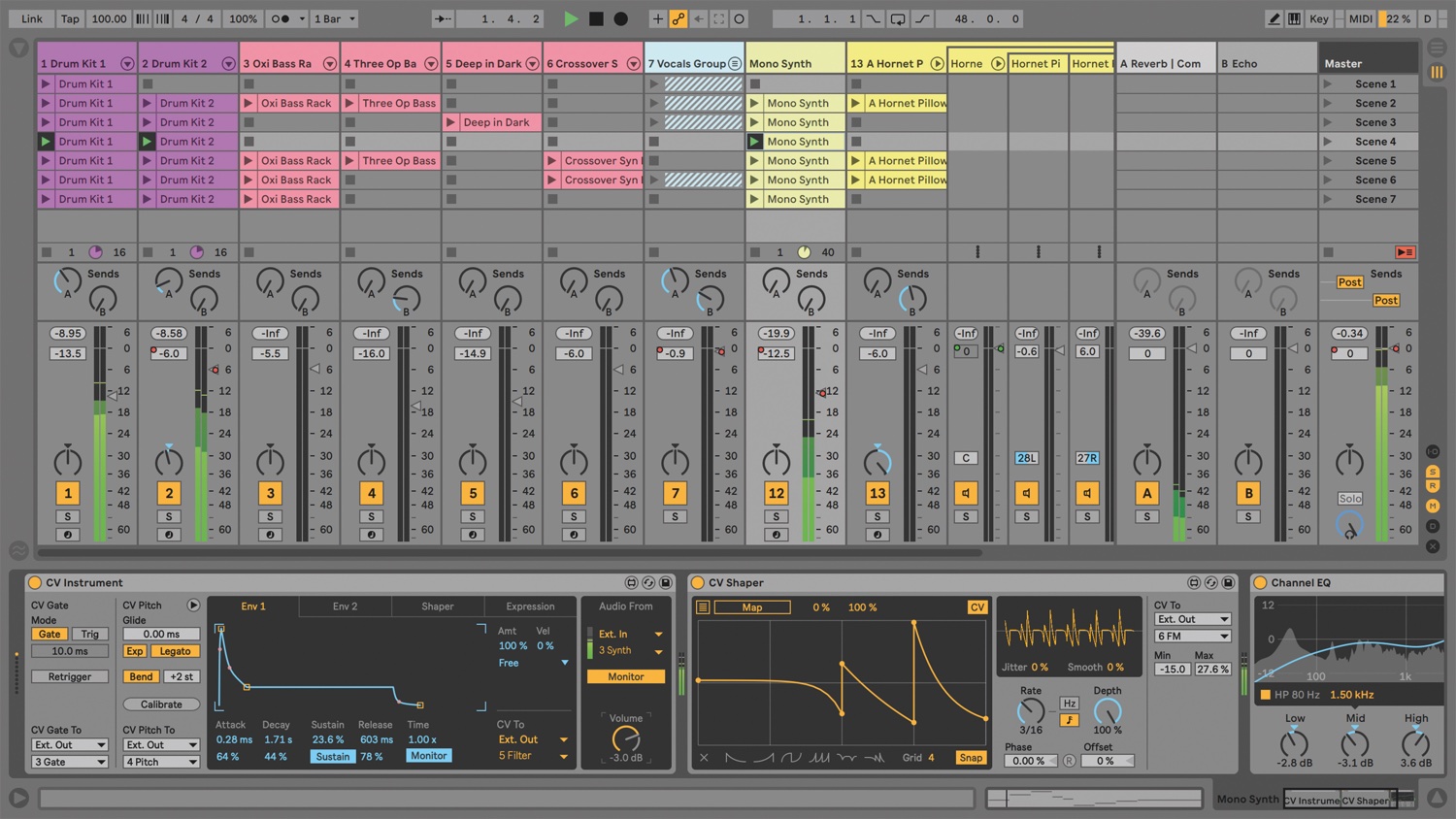Toggle Automation Arm in the toolbar

678,18
